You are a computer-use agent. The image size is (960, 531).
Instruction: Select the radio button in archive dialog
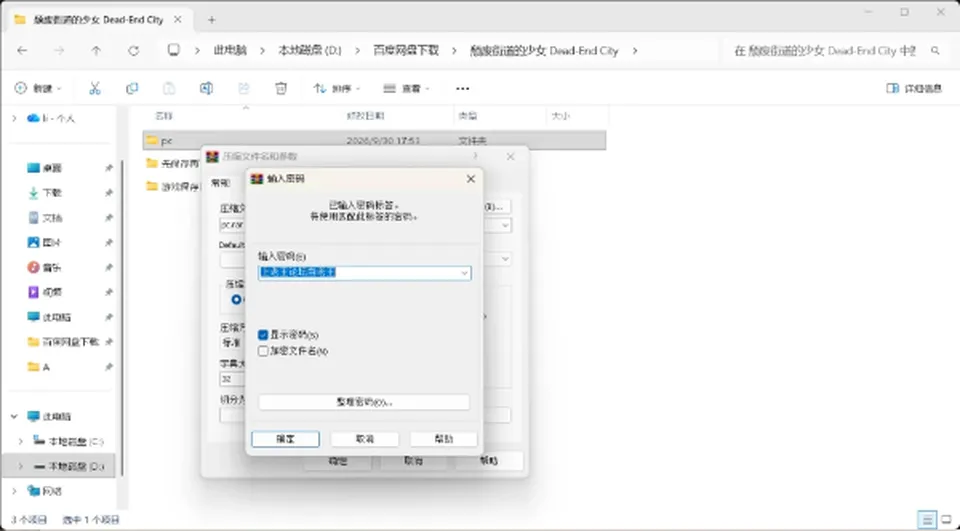(236, 299)
